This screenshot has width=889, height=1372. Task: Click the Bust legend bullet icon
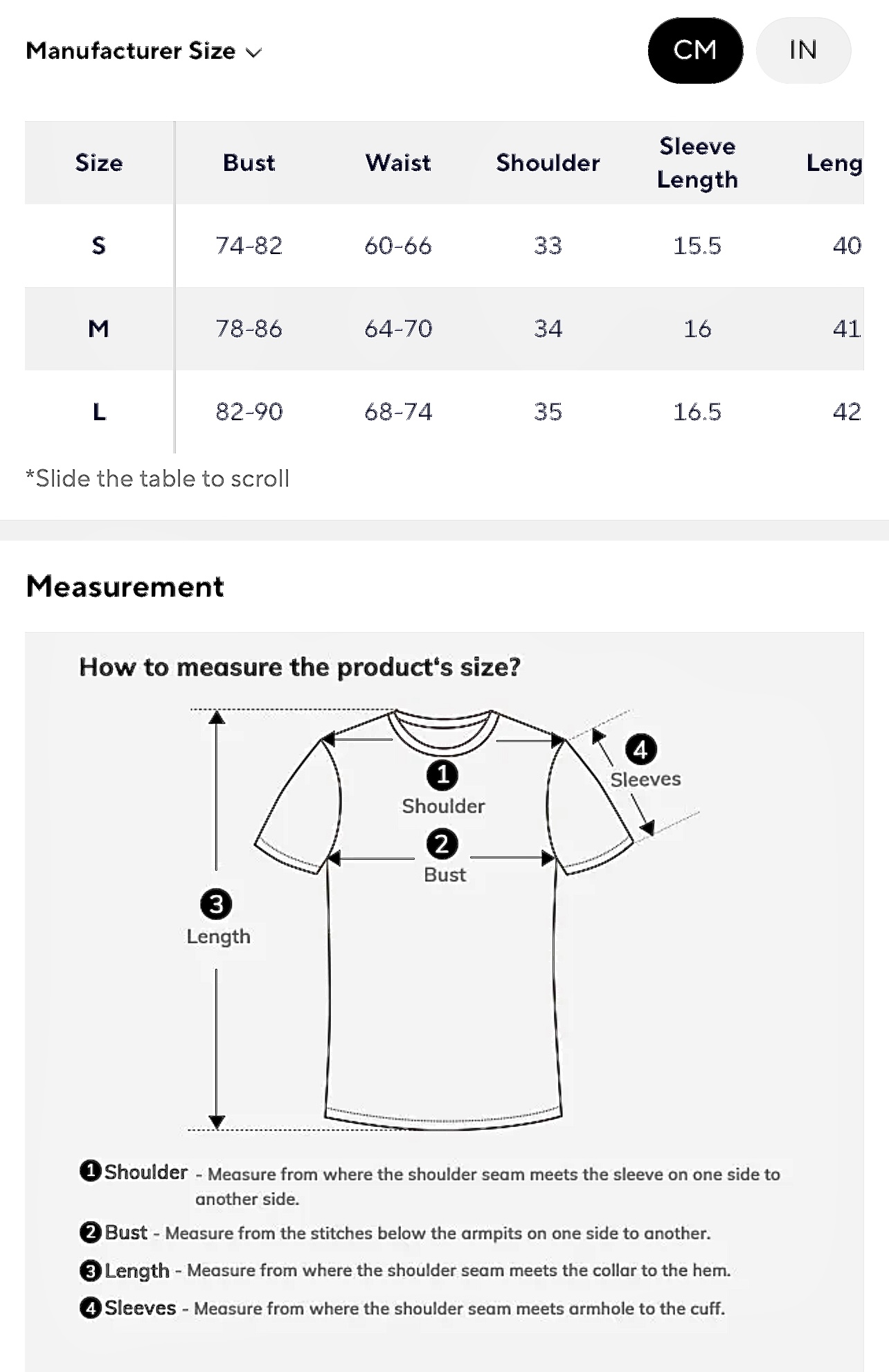(91, 1233)
